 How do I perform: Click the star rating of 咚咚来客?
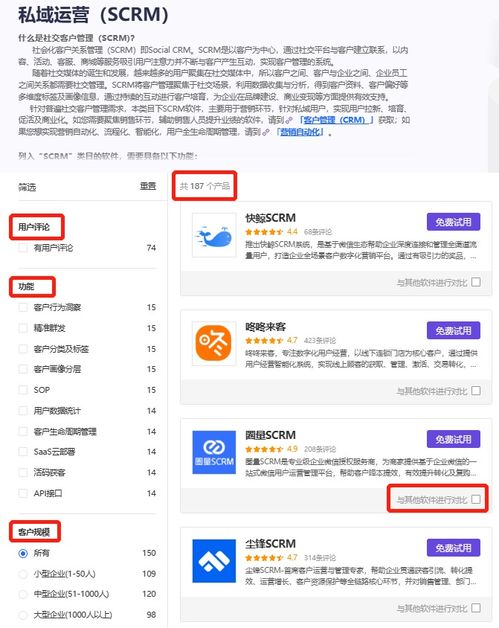click(x=264, y=340)
